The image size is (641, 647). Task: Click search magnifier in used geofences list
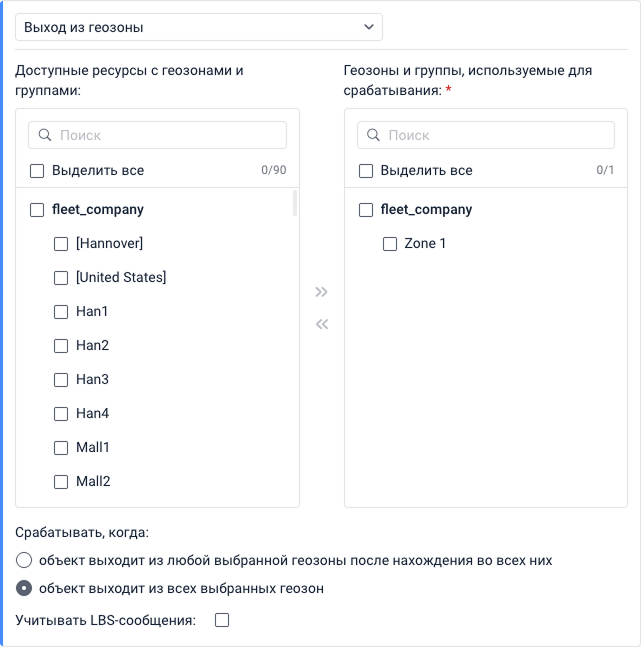tap(372, 135)
